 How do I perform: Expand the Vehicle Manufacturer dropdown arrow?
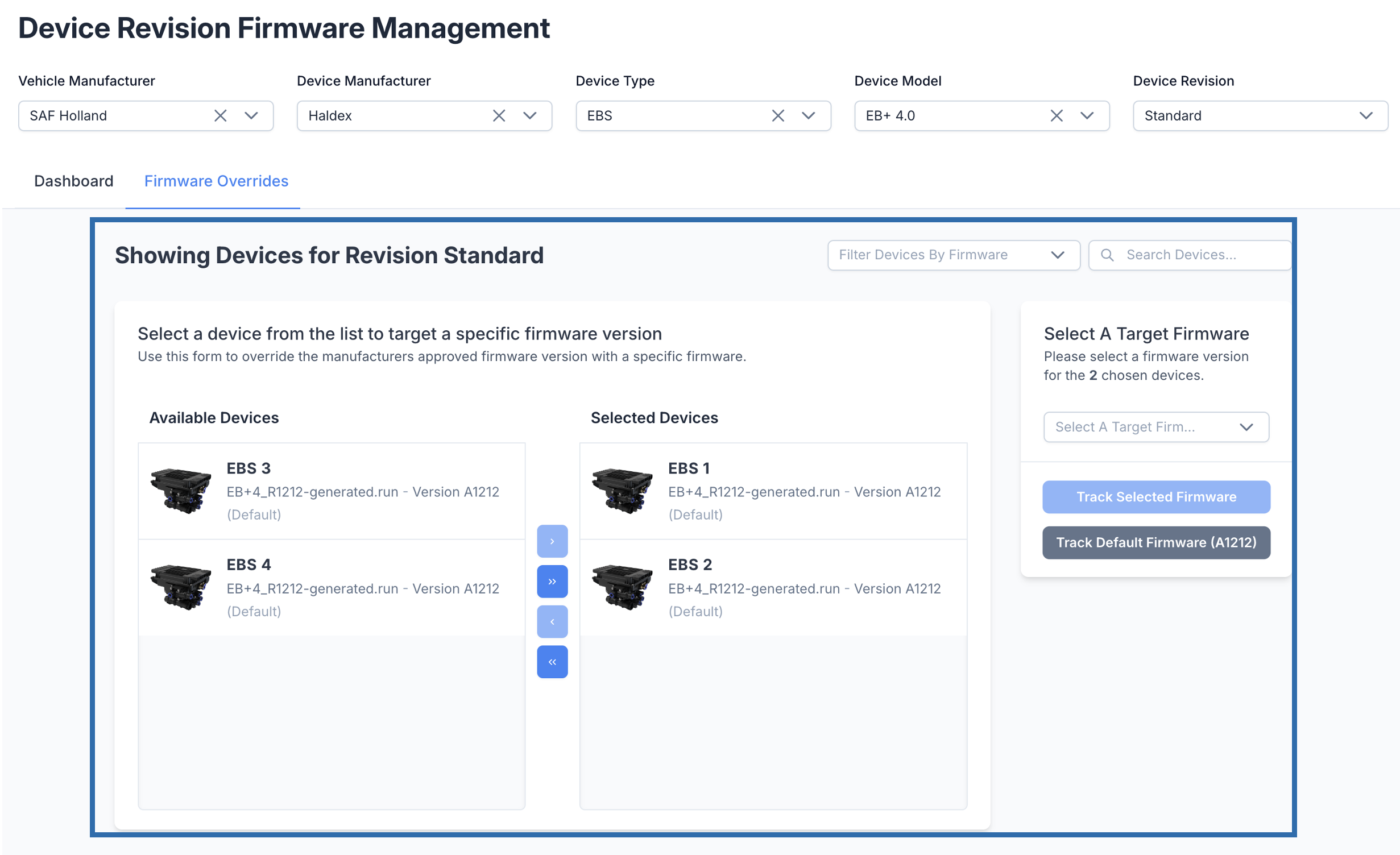[x=251, y=116]
